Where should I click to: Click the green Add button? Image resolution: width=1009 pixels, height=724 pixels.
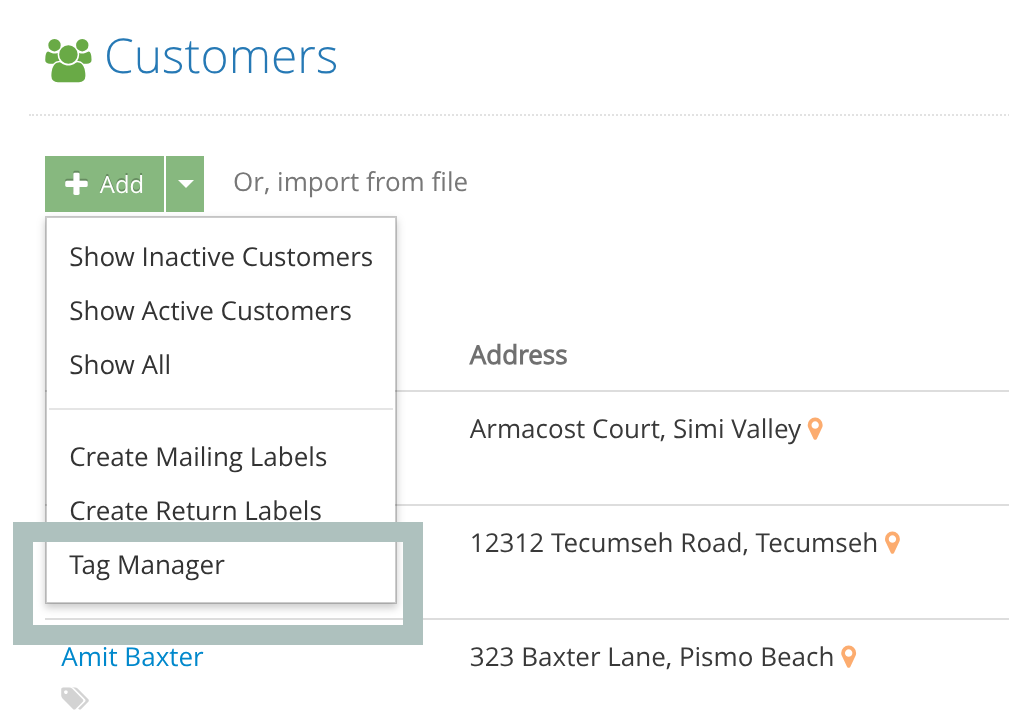pyautogui.click(x=104, y=183)
